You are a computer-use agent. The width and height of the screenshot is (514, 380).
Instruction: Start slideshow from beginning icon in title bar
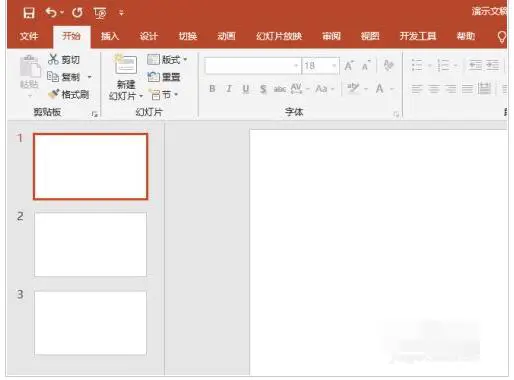[x=100, y=13]
